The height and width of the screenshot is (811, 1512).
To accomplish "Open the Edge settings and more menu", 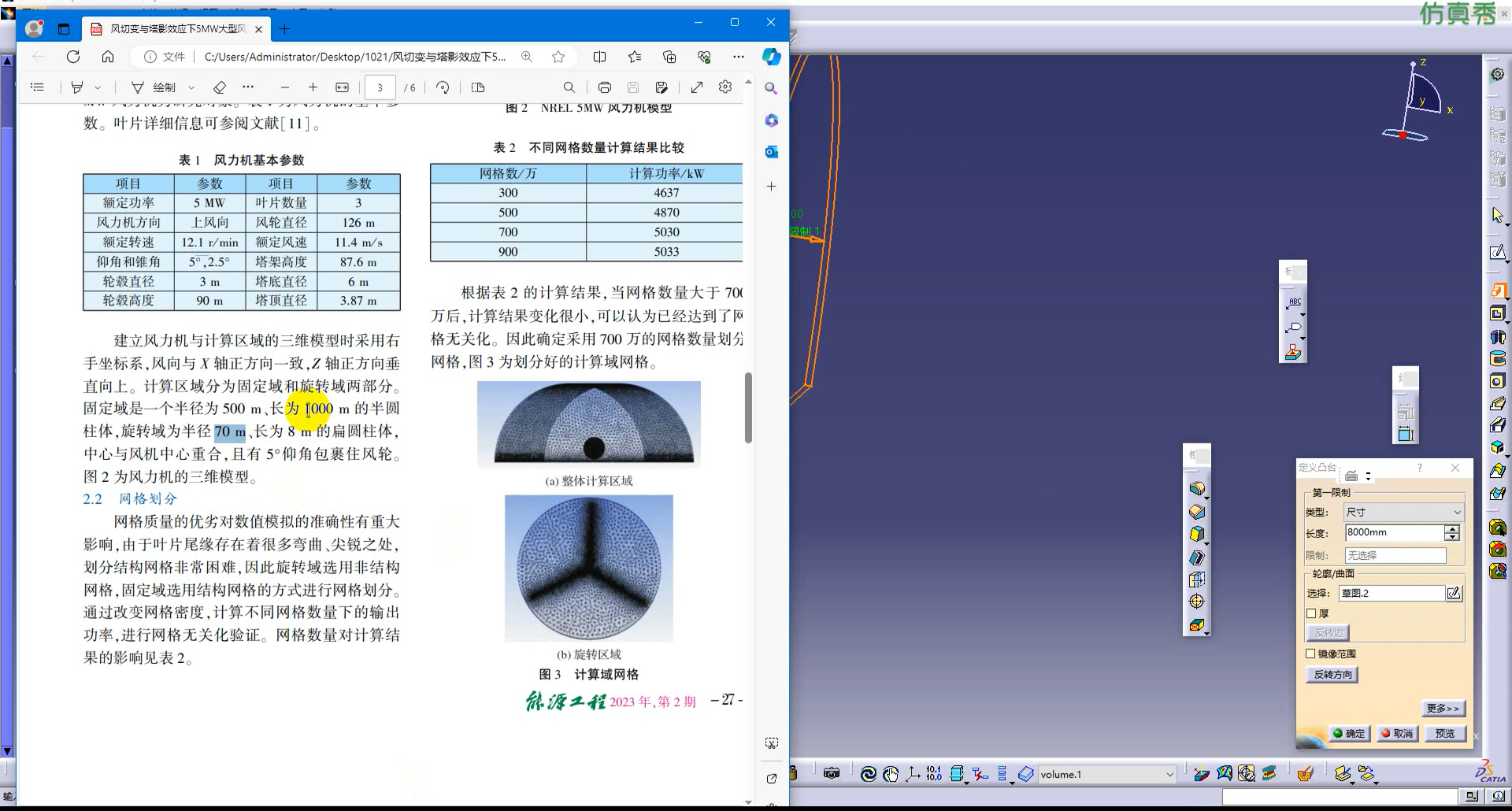I will (738, 57).
